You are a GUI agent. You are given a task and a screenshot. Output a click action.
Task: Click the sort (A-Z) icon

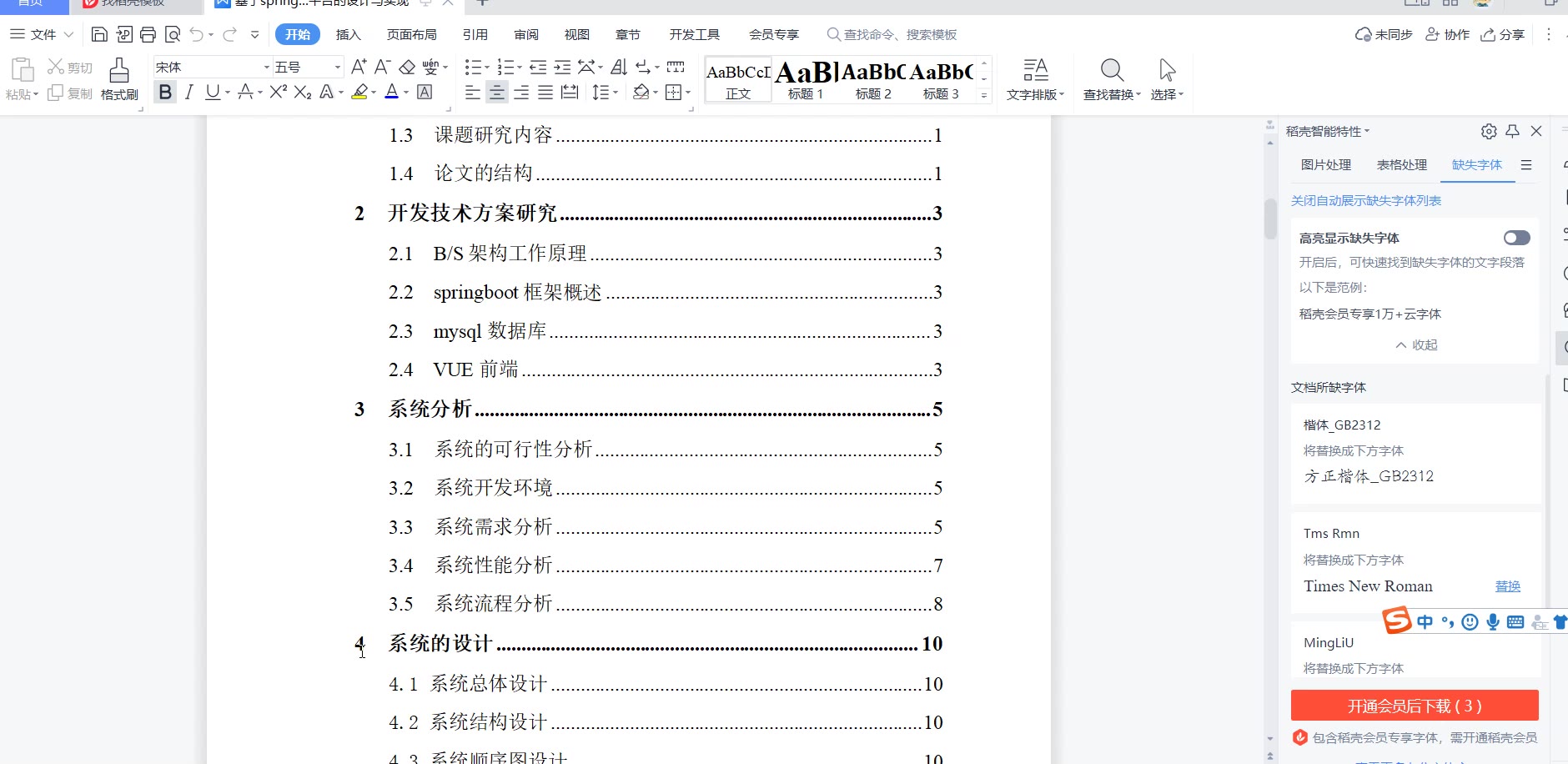pos(619,67)
